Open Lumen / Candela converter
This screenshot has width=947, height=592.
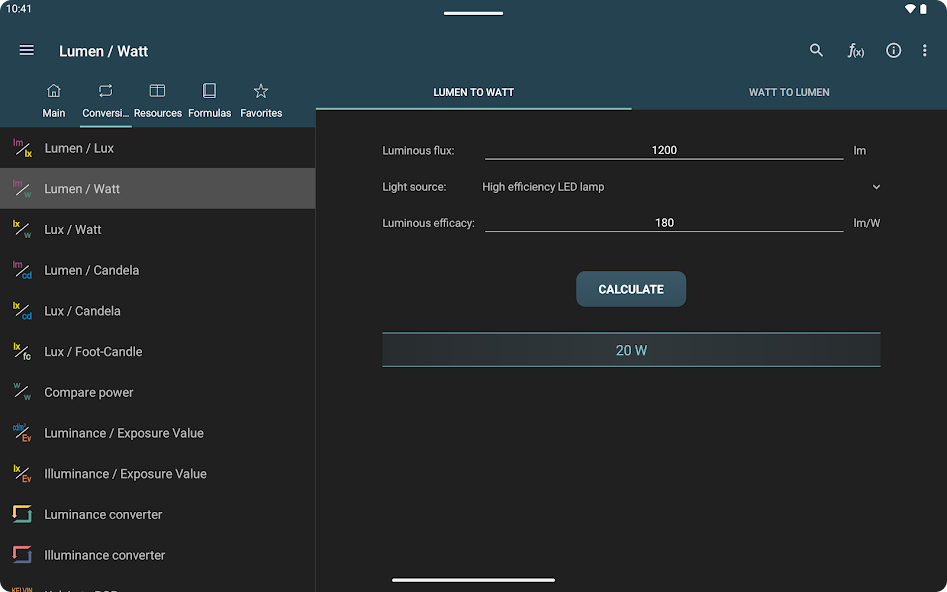point(158,270)
